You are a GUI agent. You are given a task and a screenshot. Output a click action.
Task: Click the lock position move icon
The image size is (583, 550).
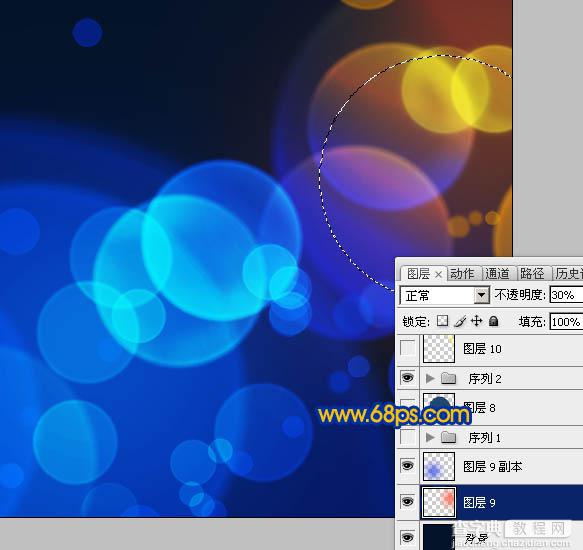coord(477,321)
